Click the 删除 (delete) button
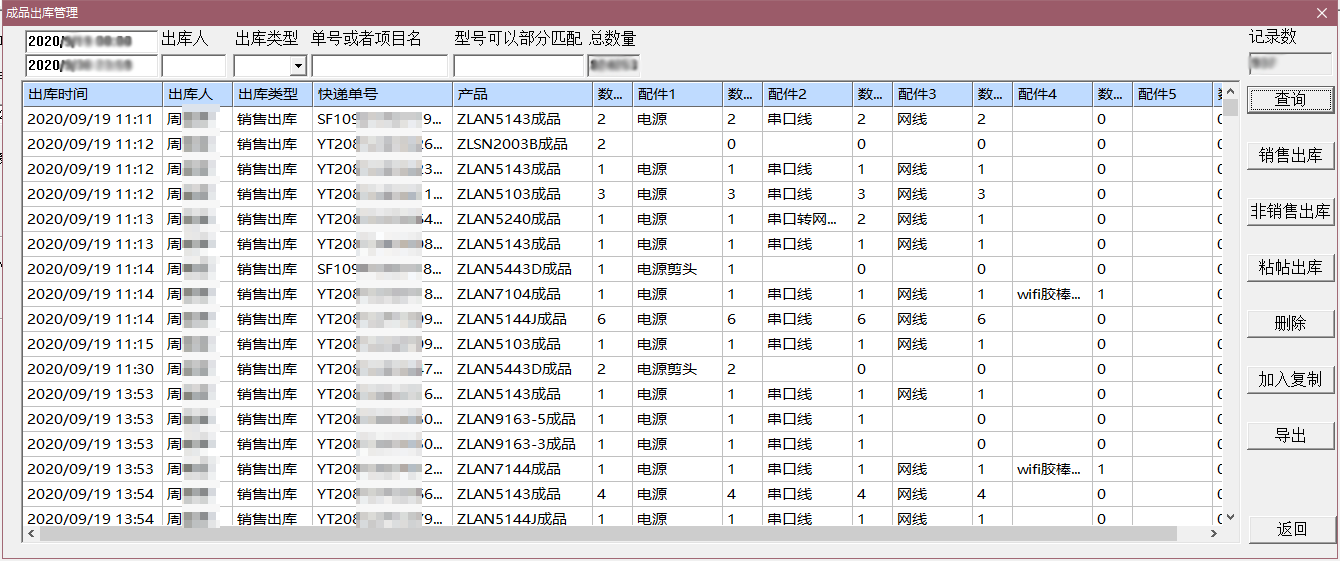Screen dimensions: 1340x561 [1290, 324]
